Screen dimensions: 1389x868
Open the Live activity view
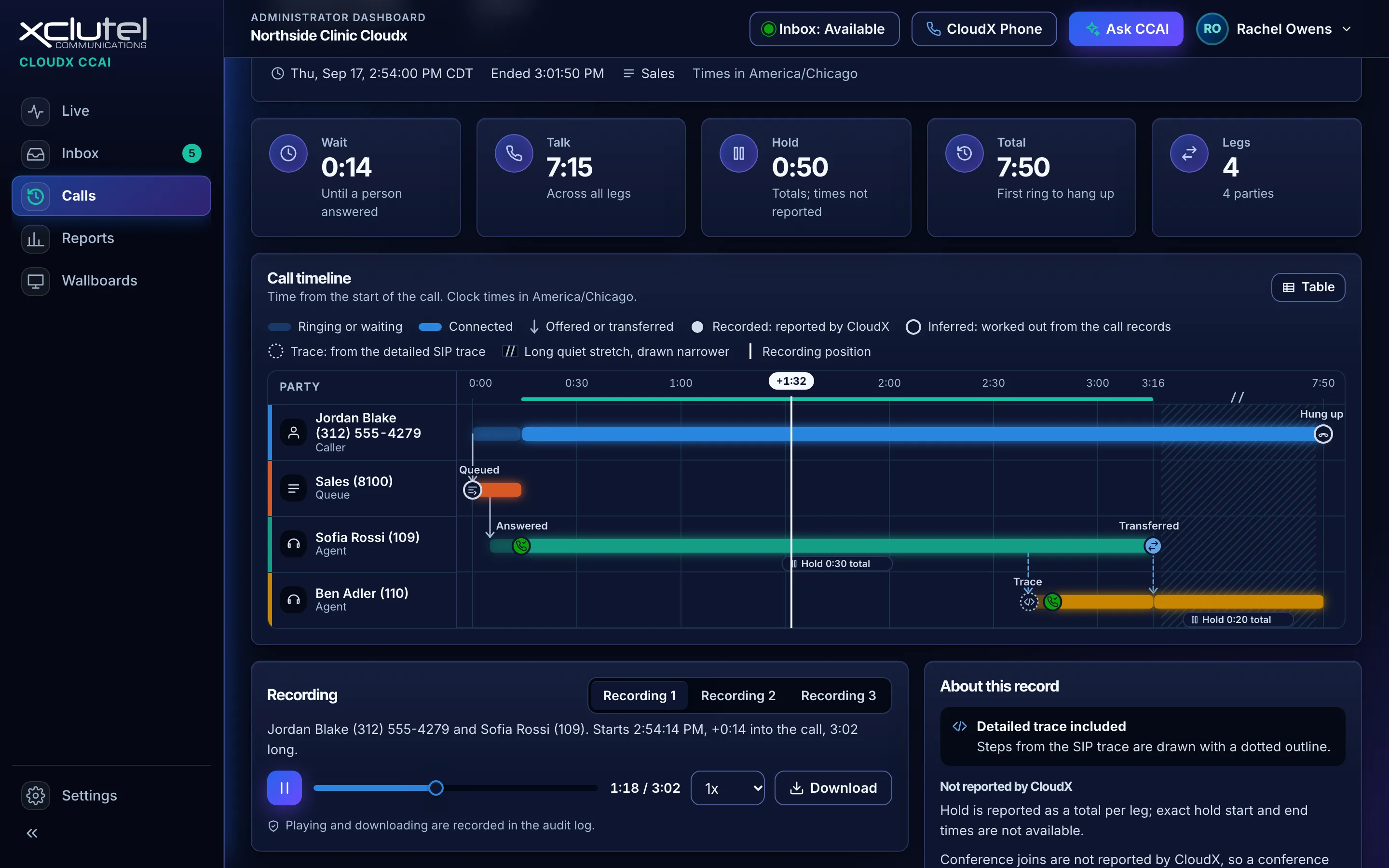tap(111, 111)
